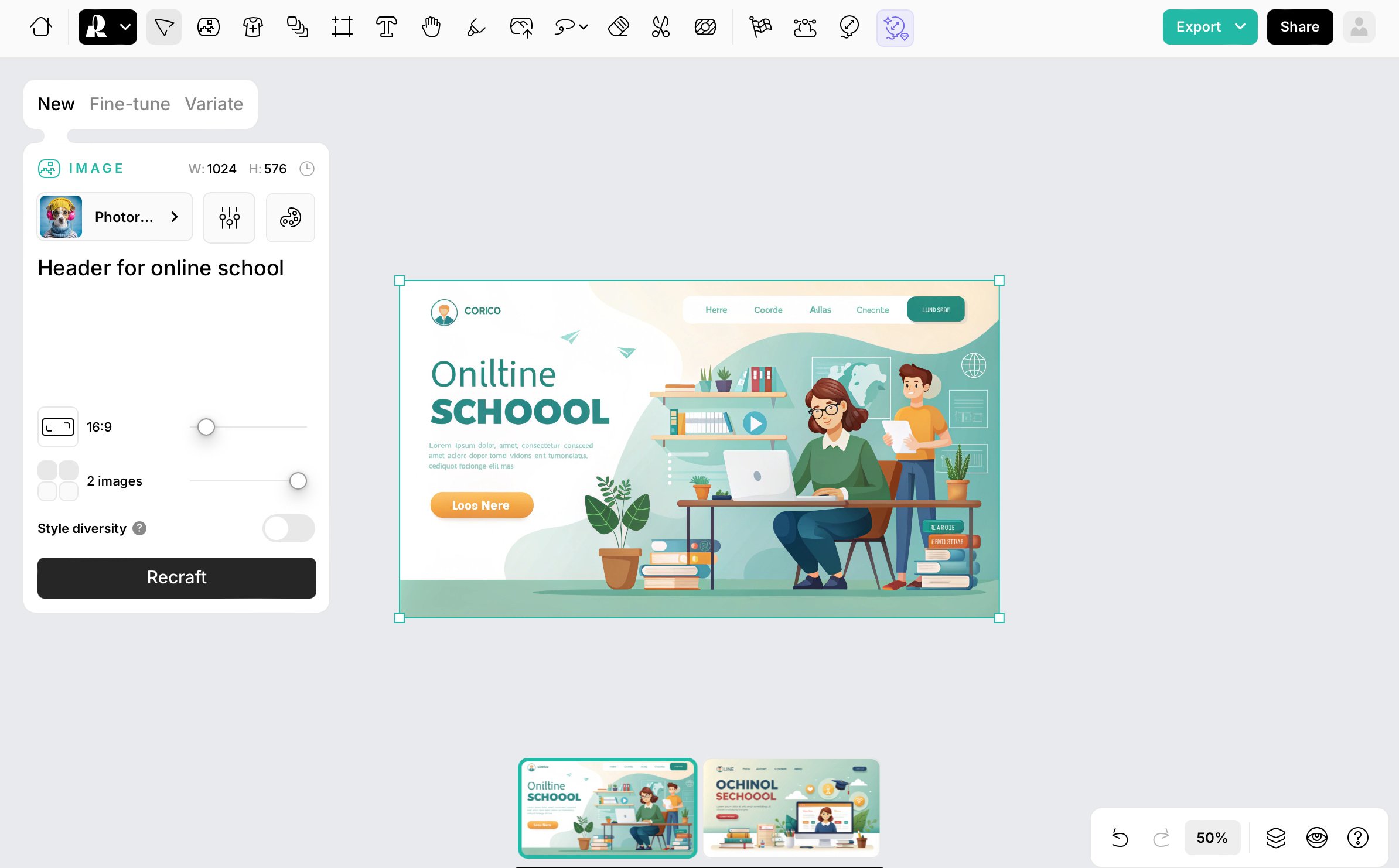Expand the Export dropdown arrow
The width and height of the screenshot is (1399, 868).
coord(1241,27)
